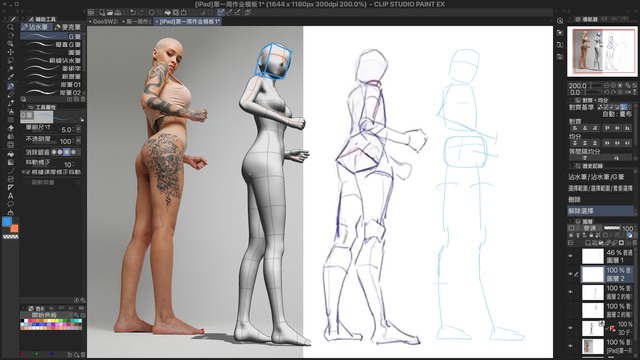Image resolution: width=640 pixels, height=360 pixels.
Task: Select the Move layer tool
Action: coord(11,52)
